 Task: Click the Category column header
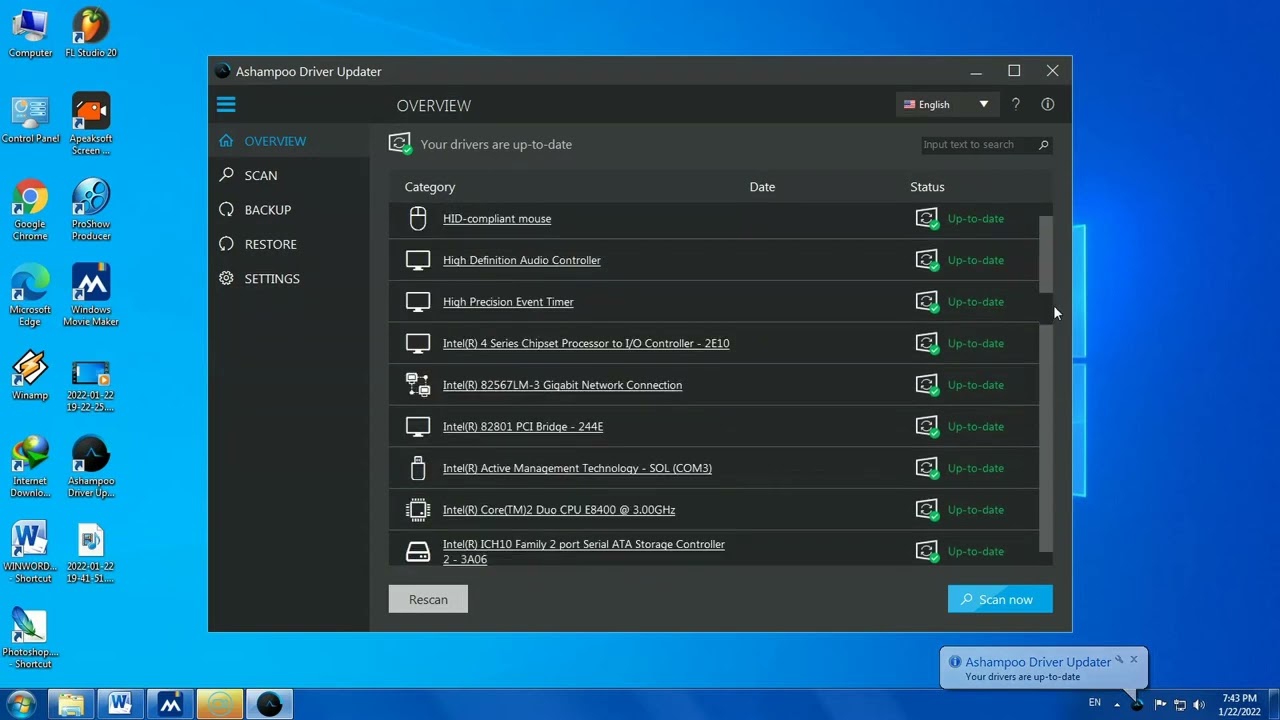(430, 187)
